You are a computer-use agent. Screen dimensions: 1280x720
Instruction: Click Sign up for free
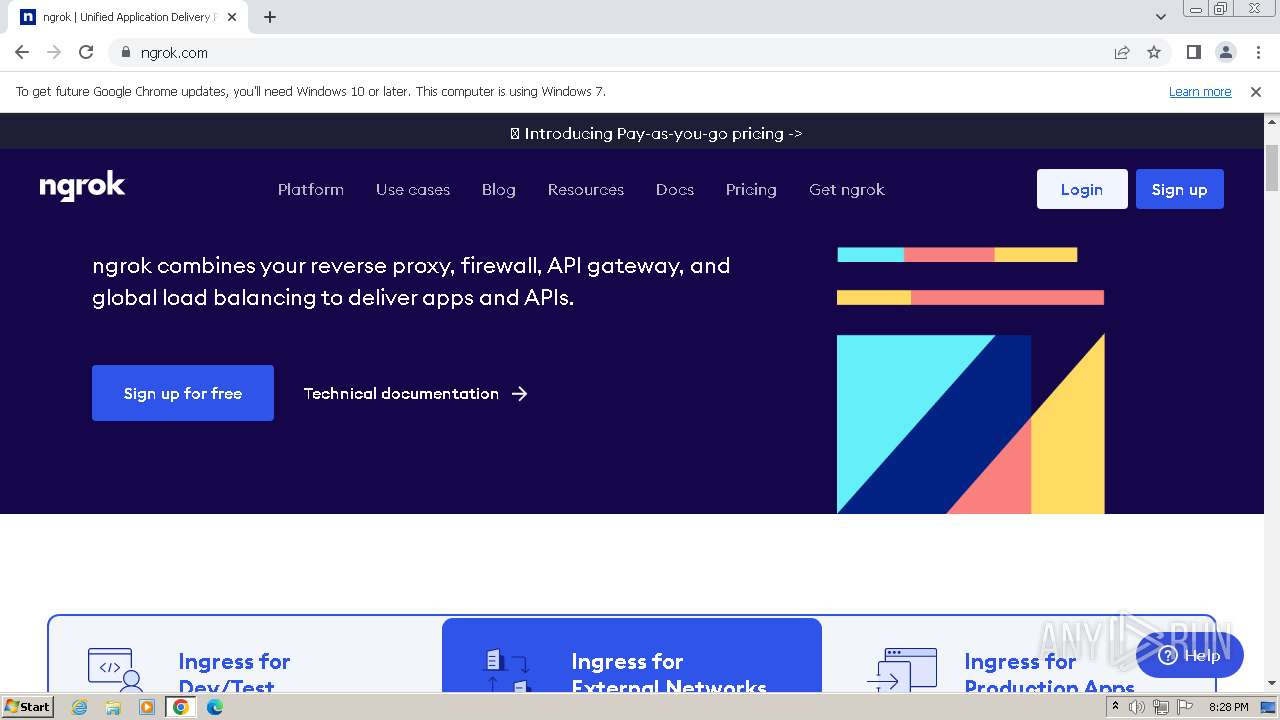tap(183, 393)
